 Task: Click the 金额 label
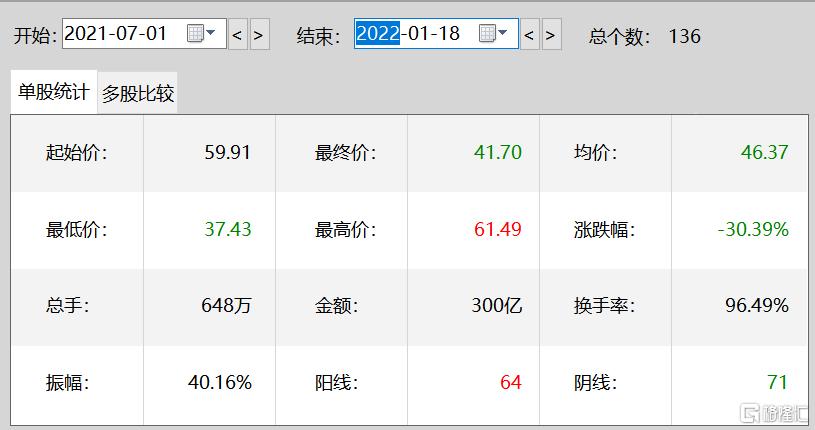click(x=337, y=306)
